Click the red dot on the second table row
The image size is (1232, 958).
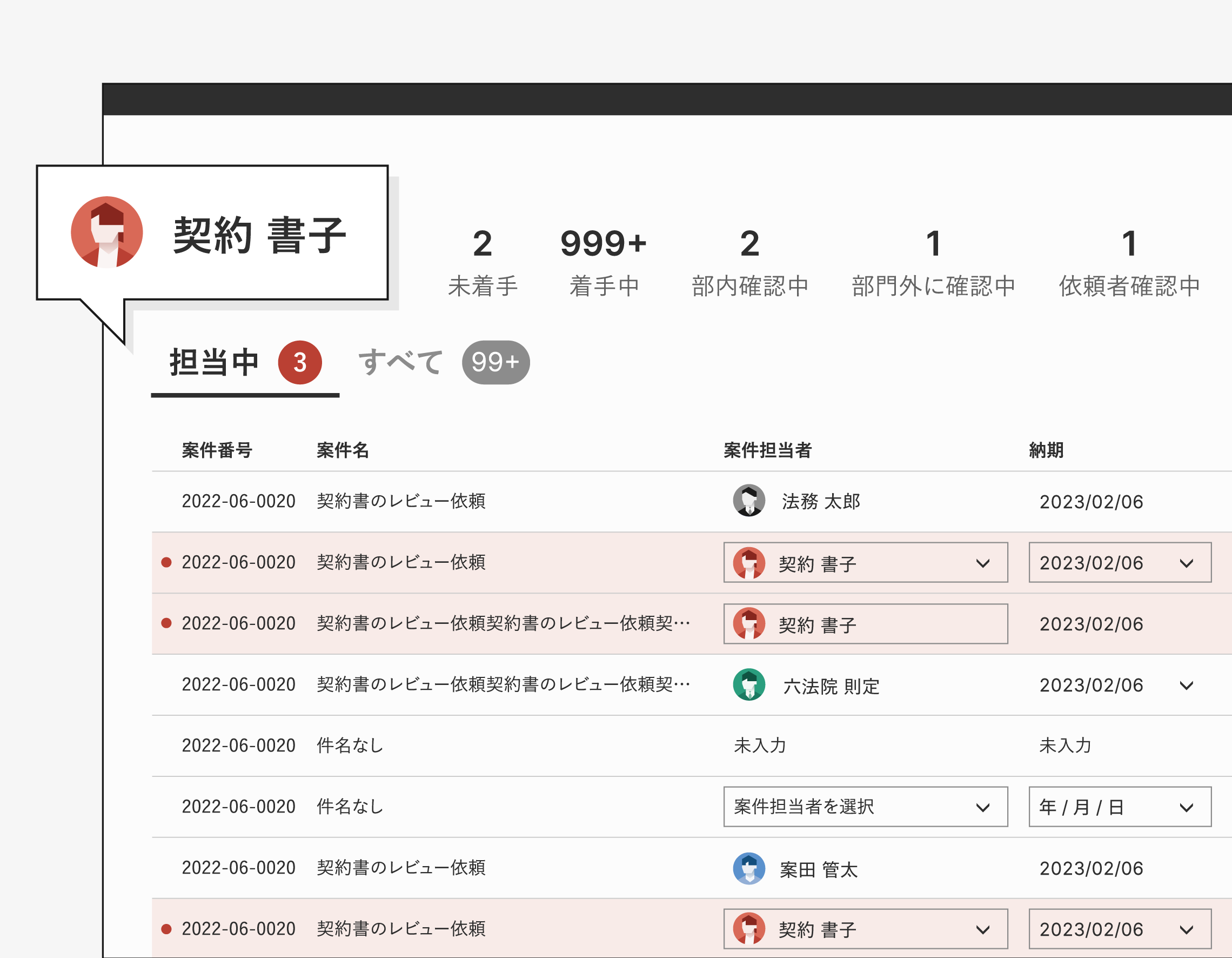click(166, 562)
